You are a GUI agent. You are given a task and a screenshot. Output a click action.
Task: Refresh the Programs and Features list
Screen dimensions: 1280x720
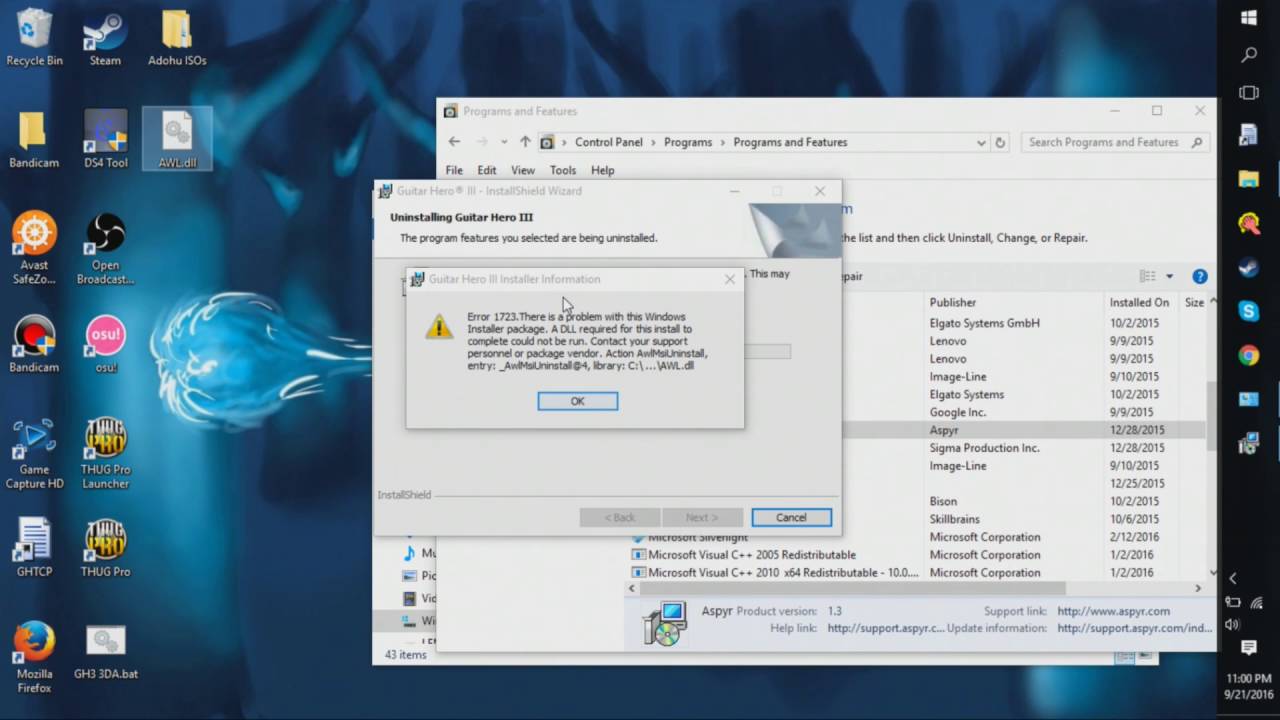pos(1000,142)
